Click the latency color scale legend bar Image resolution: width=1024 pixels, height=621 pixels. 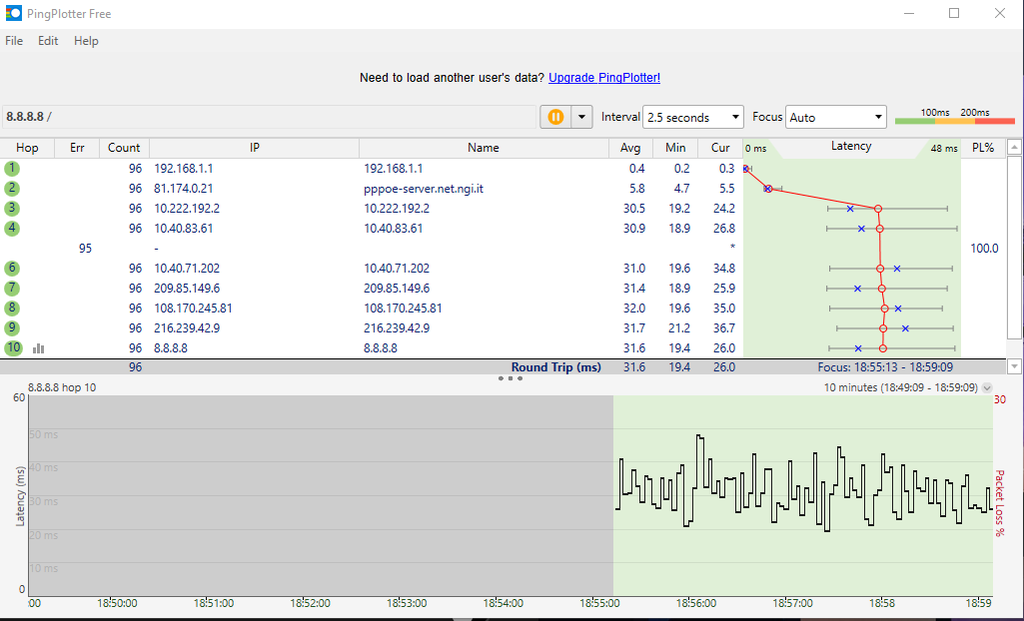[x=955, y=121]
